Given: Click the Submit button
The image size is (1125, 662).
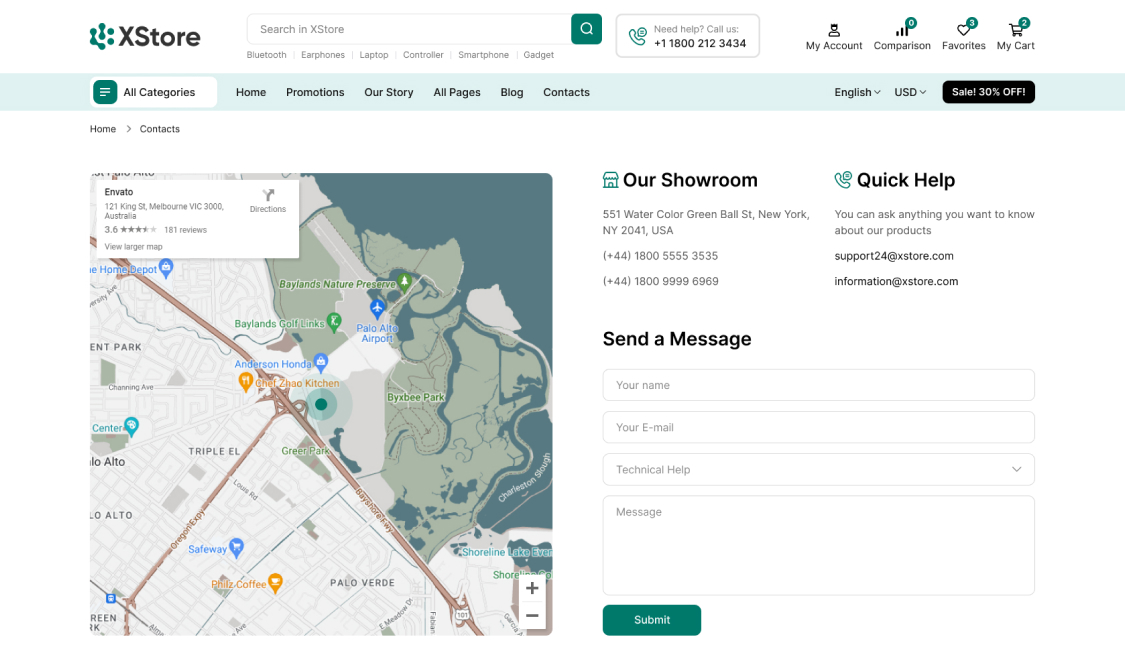Looking at the screenshot, I should (x=651, y=620).
